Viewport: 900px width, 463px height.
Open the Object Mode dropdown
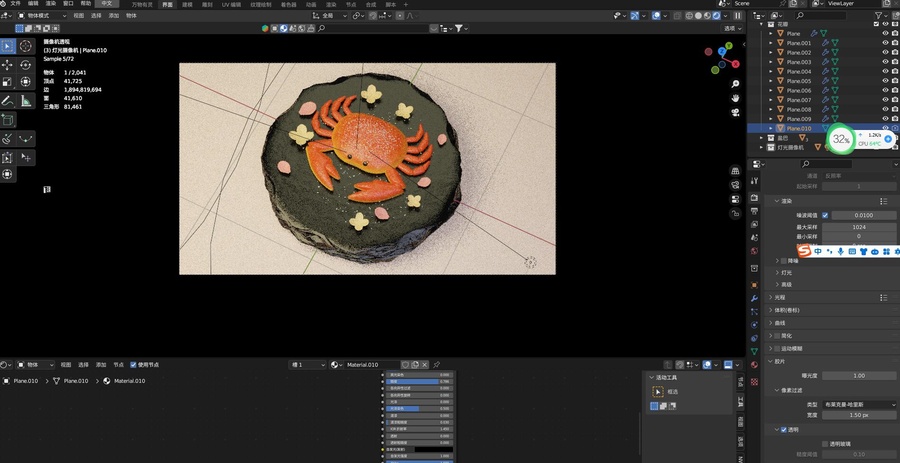[42, 16]
